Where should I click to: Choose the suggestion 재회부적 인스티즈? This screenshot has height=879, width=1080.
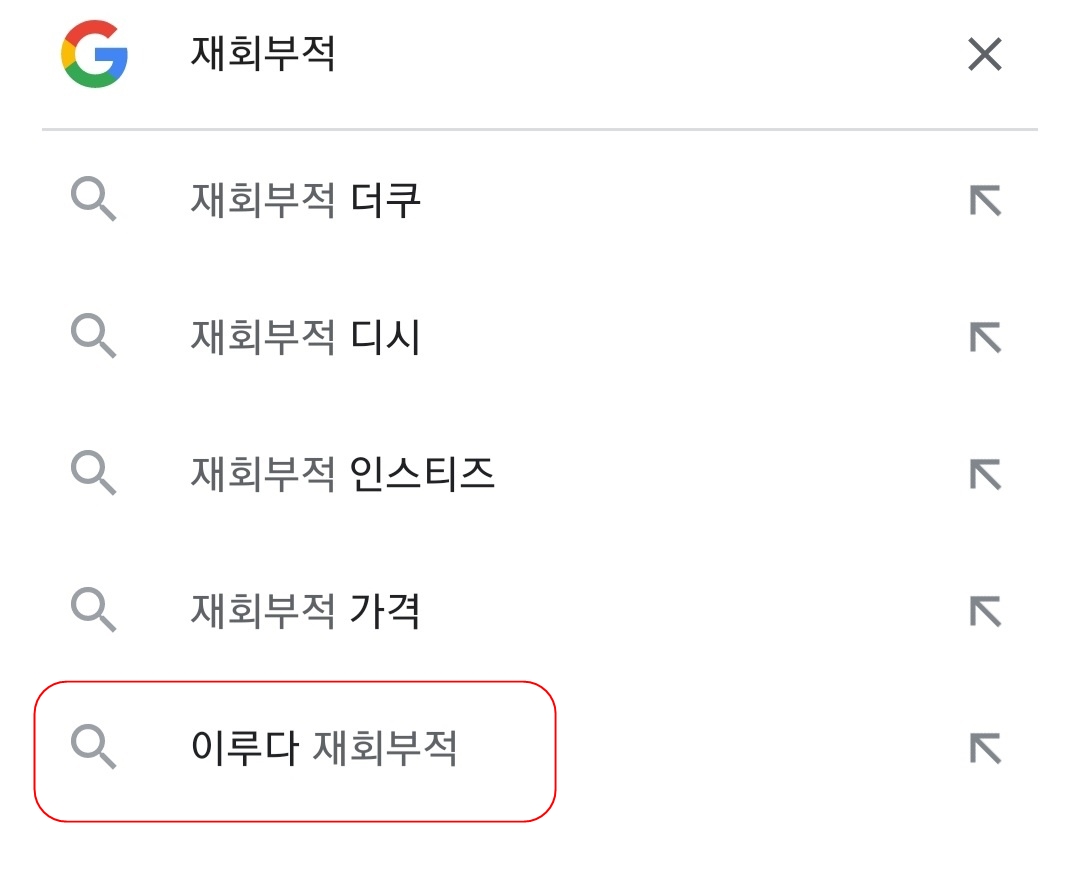click(x=343, y=474)
